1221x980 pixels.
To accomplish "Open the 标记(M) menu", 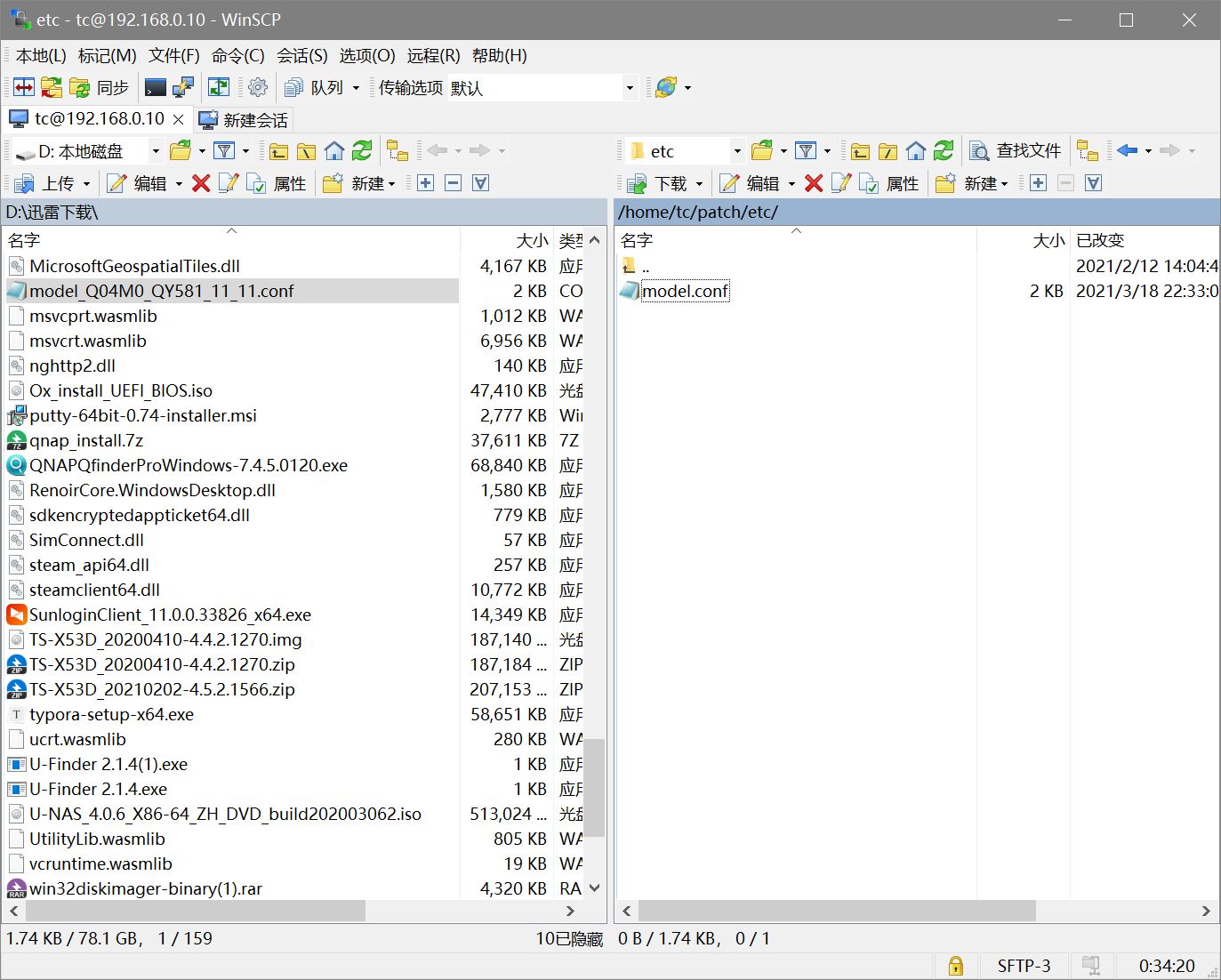I will 108,55.
